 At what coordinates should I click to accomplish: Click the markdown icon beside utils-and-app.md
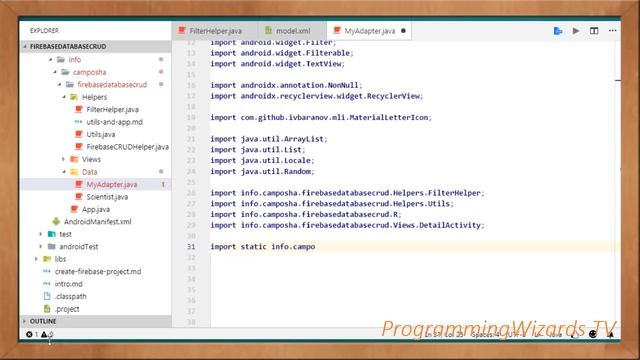(x=78, y=122)
